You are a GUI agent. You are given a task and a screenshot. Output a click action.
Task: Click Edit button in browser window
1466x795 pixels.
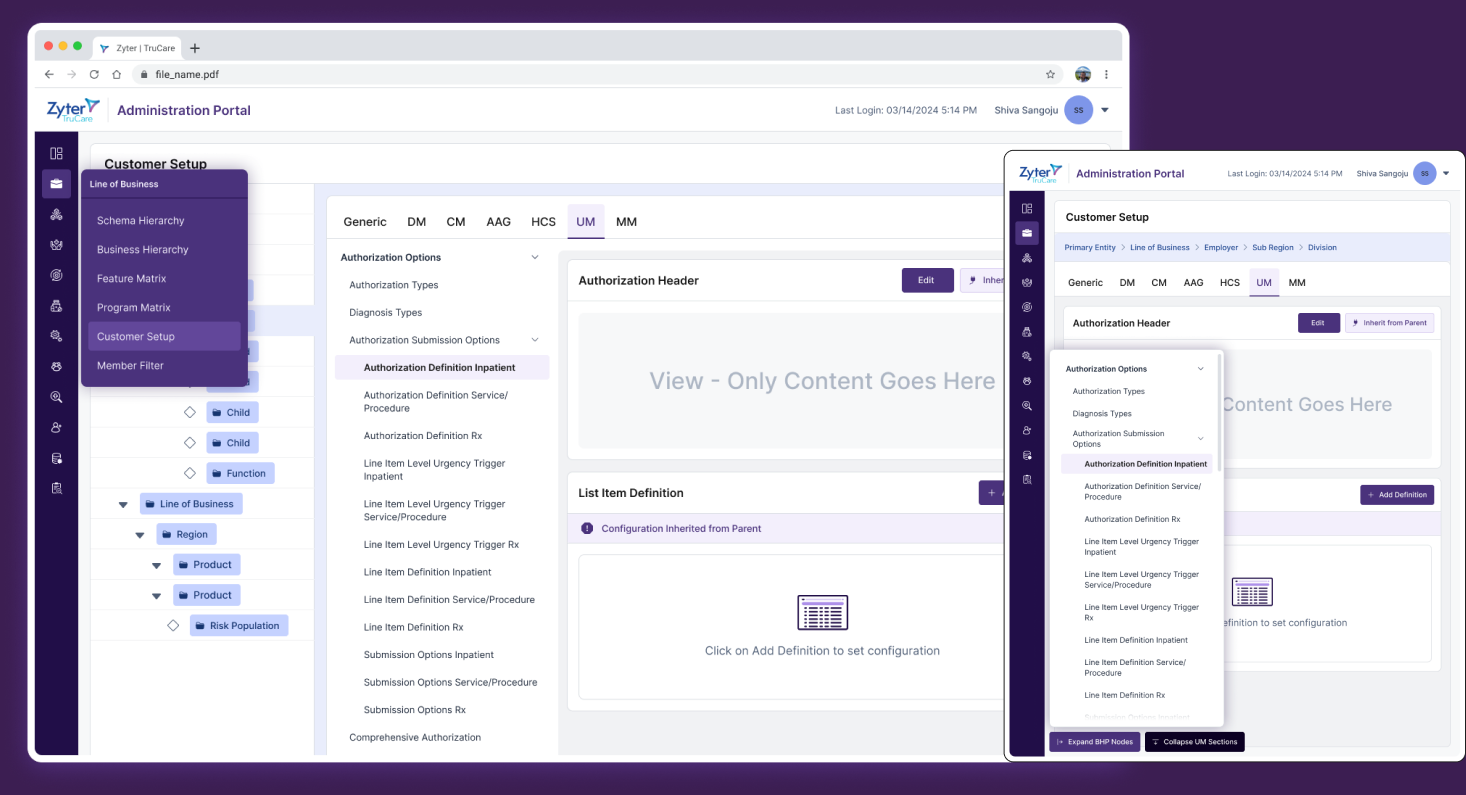tap(927, 280)
